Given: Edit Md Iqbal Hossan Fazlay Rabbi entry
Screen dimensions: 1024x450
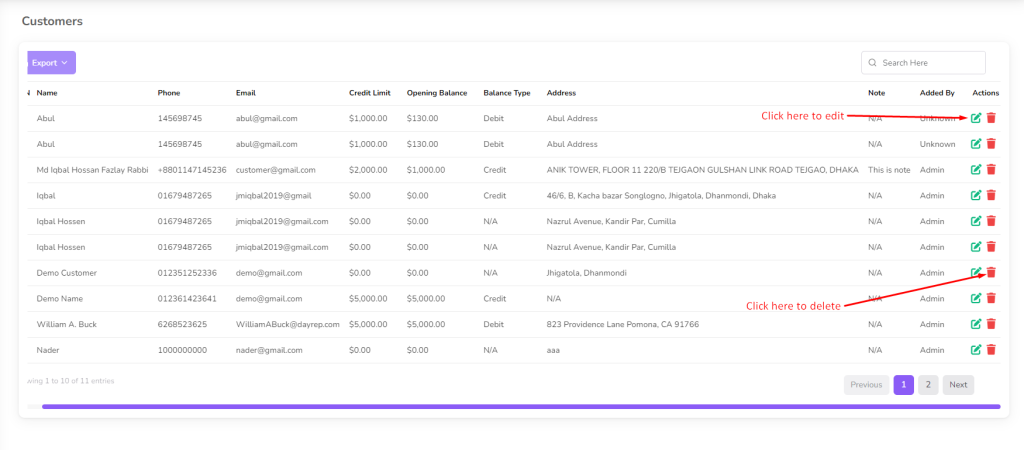Looking at the screenshot, I should pyautogui.click(x=976, y=169).
